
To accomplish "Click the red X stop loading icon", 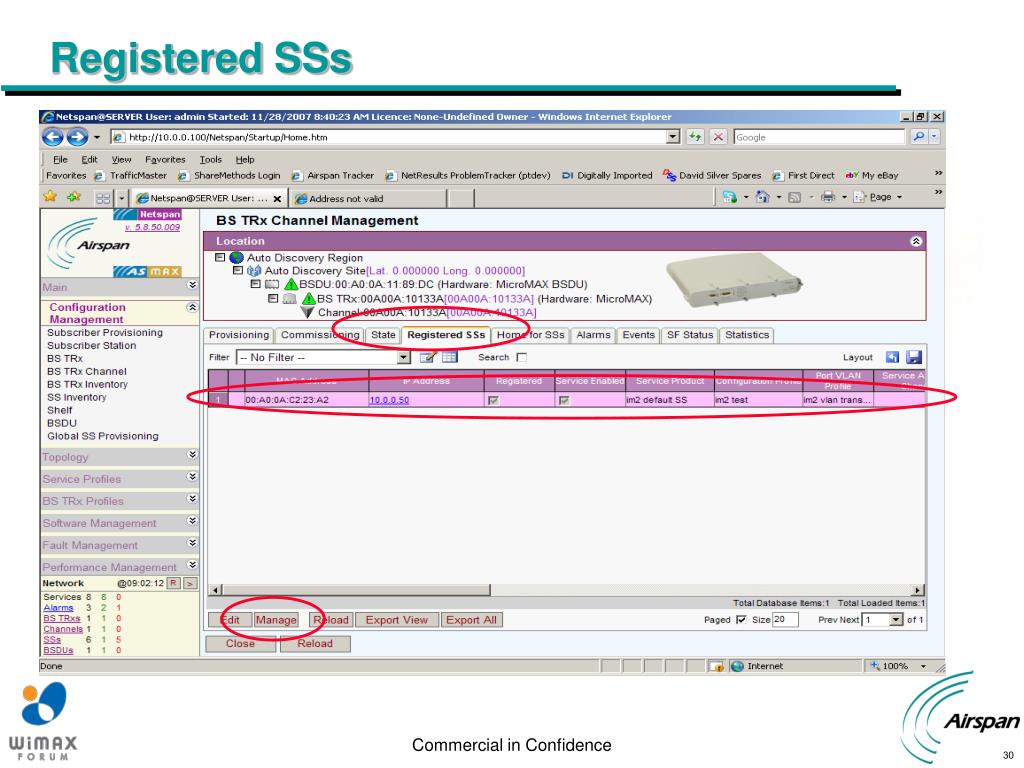I will click(718, 137).
